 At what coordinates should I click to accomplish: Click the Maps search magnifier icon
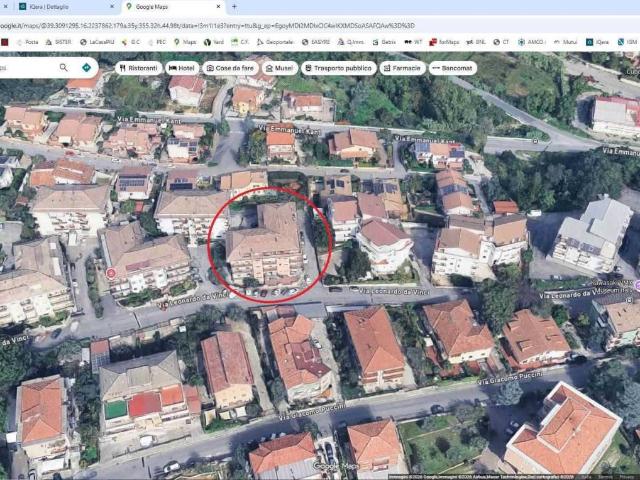(63, 67)
